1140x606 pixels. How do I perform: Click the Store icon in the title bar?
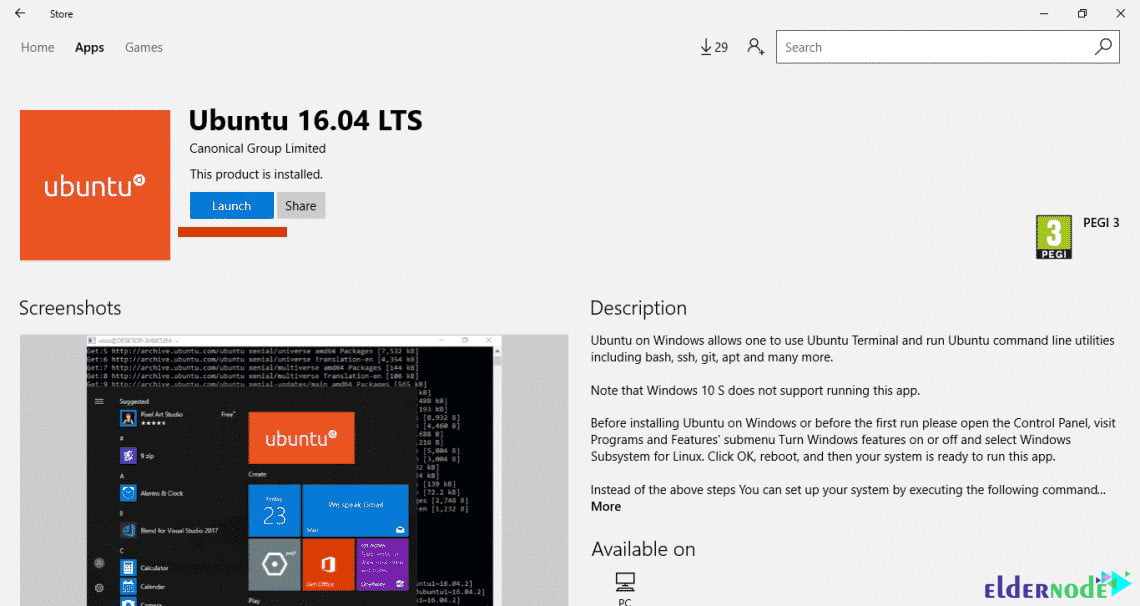pyautogui.click(x=61, y=13)
